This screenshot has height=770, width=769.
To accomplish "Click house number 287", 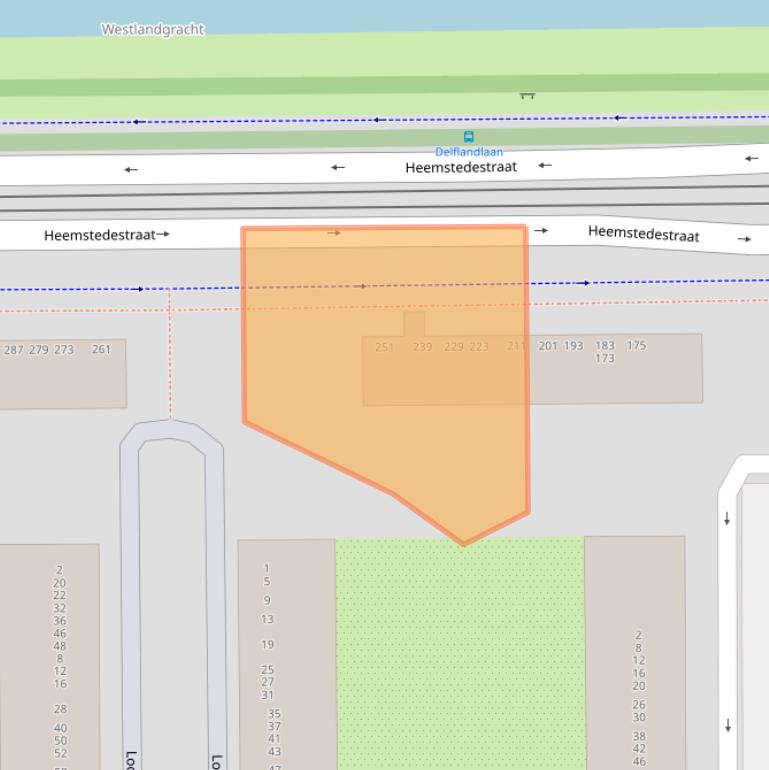I will (x=14, y=350).
